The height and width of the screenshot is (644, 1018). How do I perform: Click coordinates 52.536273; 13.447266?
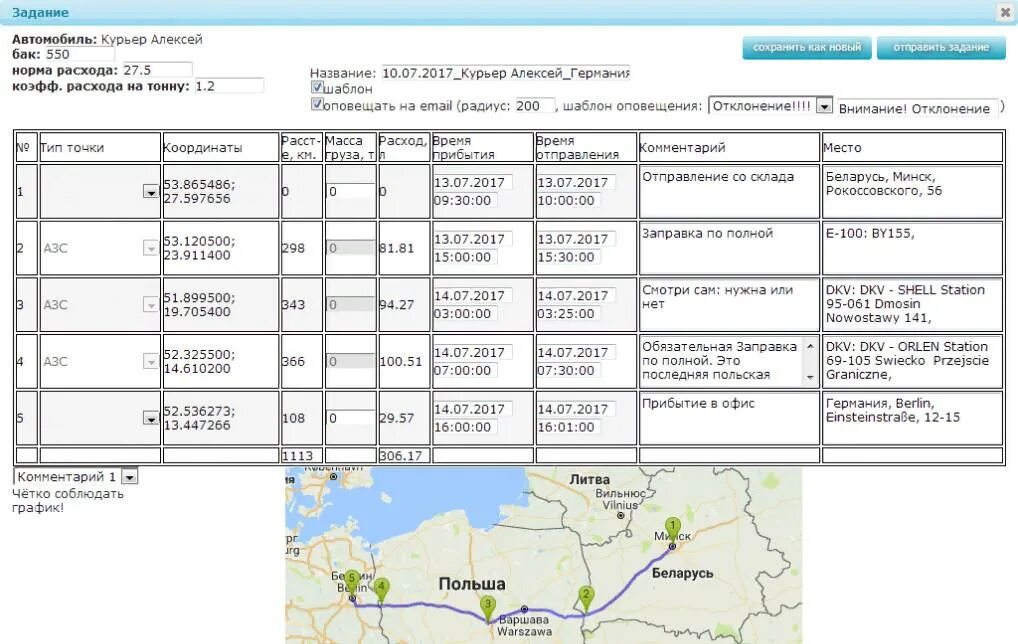[199, 418]
